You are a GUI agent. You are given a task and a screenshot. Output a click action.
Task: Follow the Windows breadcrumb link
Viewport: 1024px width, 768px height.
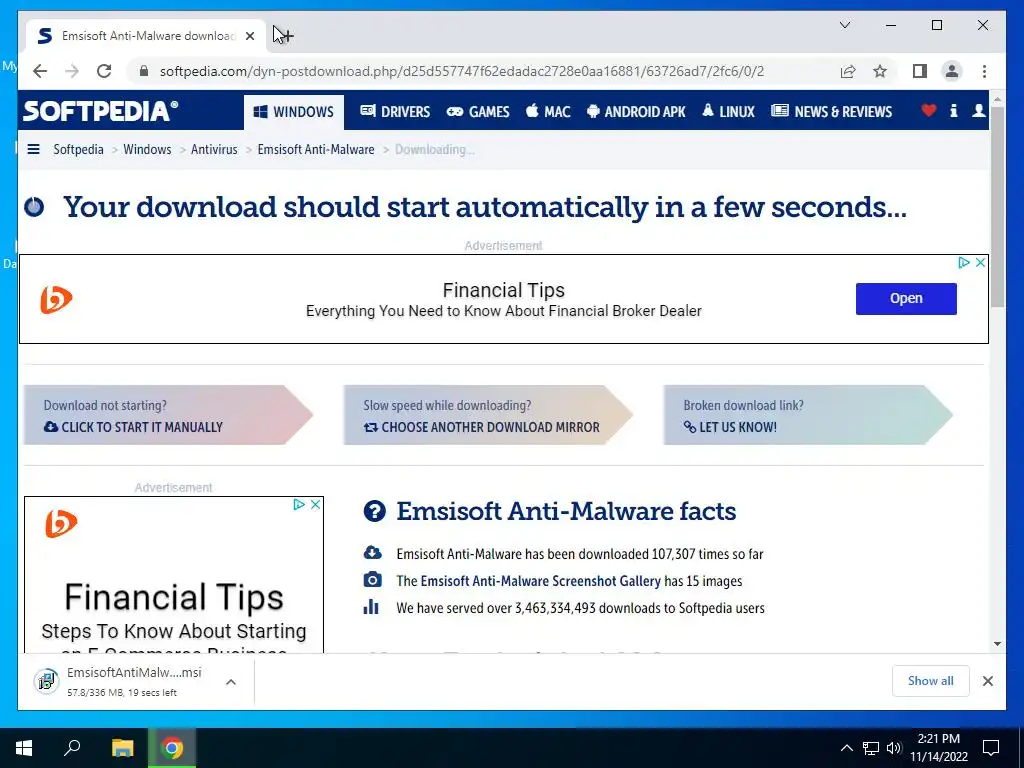point(147,150)
